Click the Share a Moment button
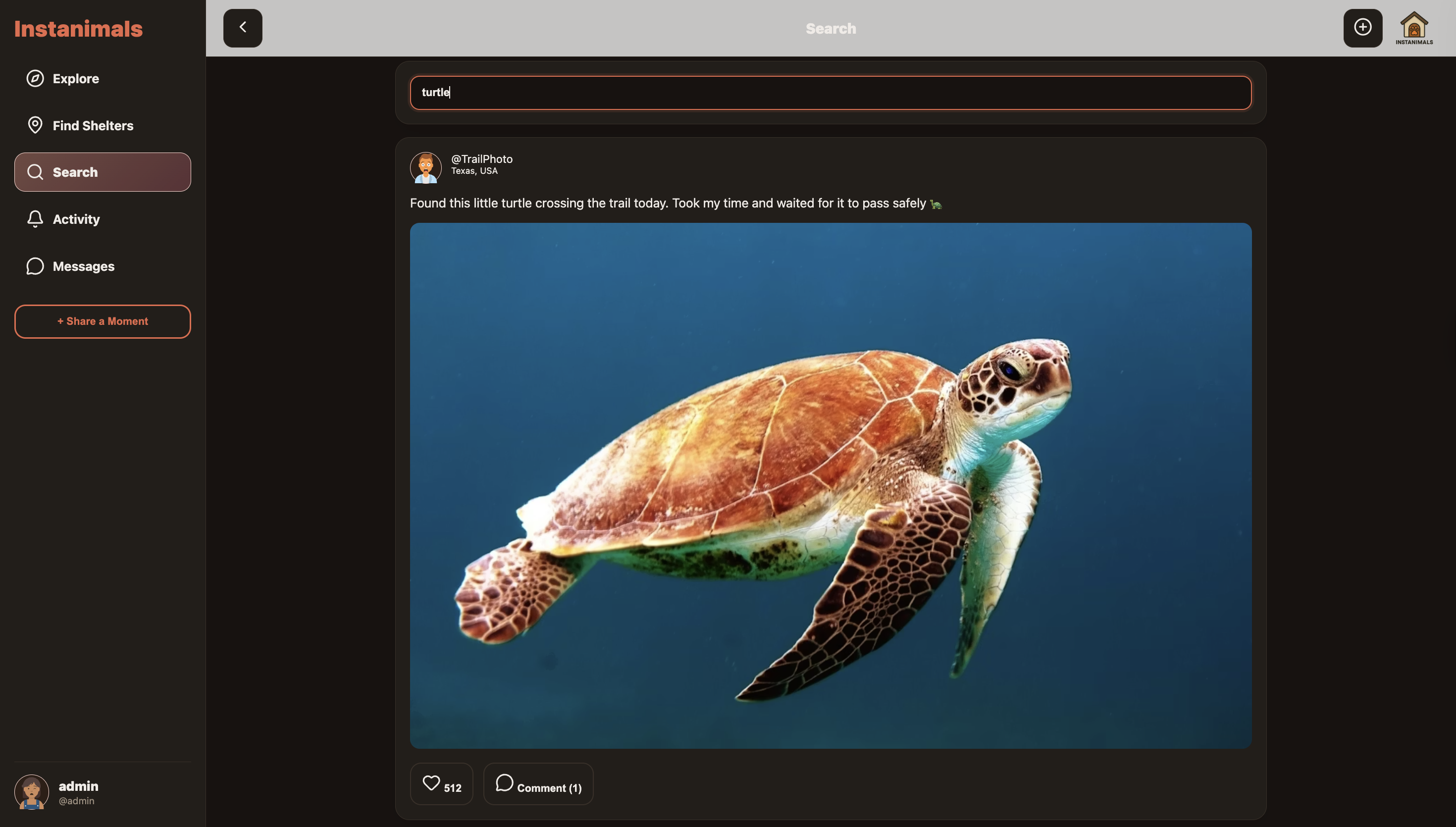Viewport: 1456px width, 827px height. coord(102,321)
